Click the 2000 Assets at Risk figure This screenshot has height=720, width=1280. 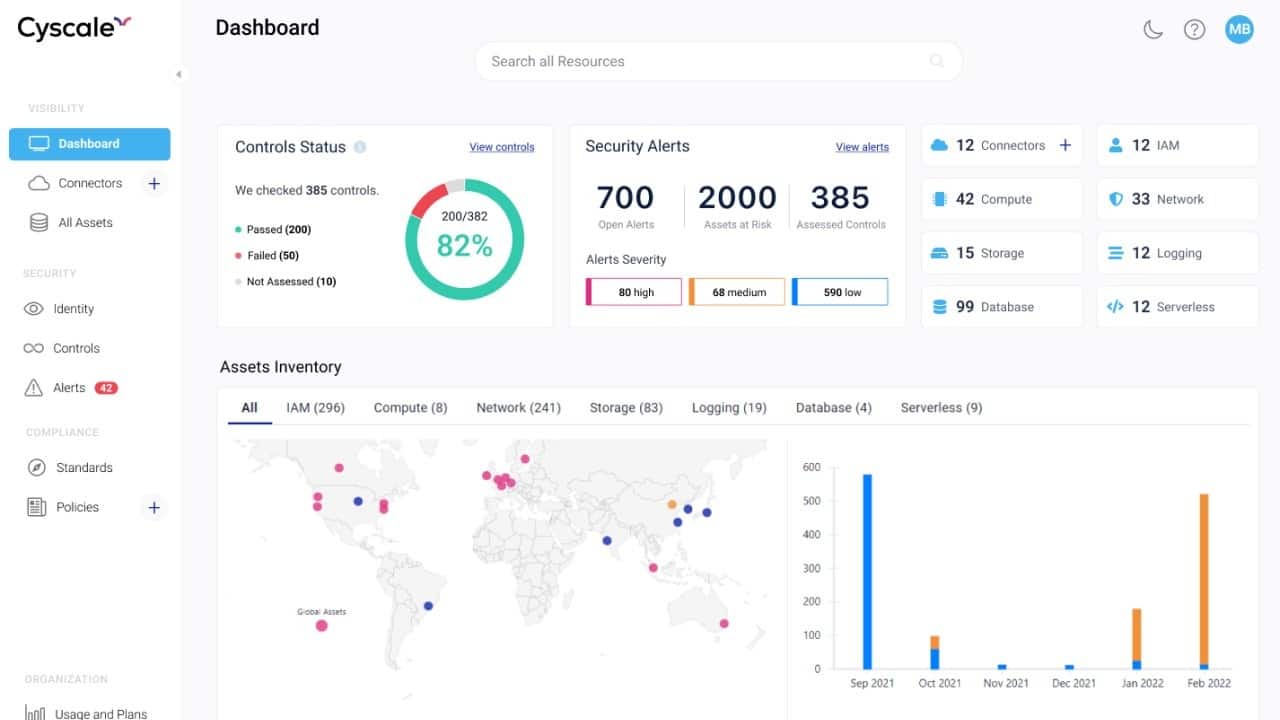tap(738, 205)
